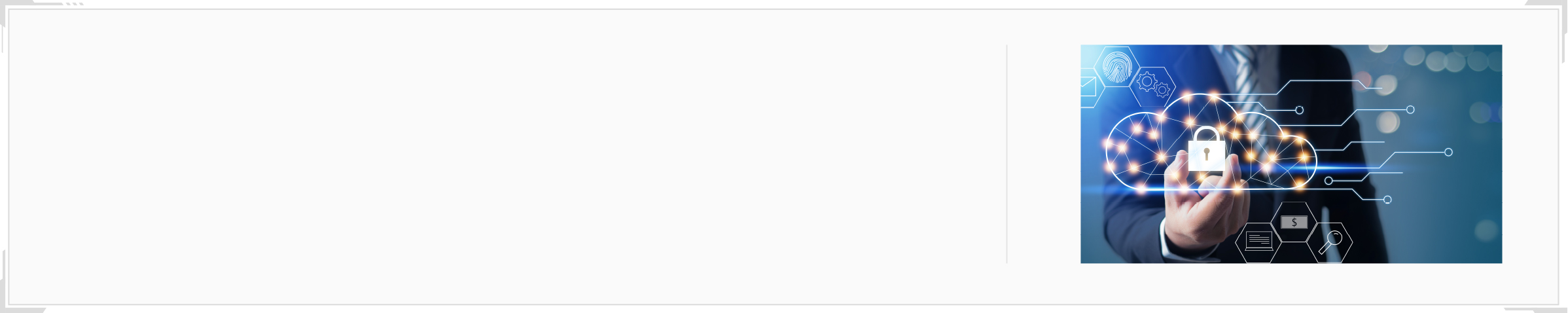Click the glowing cloud network outline
Image resolution: width=1568 pixels, height=313 pixels.
[1211, 142]
